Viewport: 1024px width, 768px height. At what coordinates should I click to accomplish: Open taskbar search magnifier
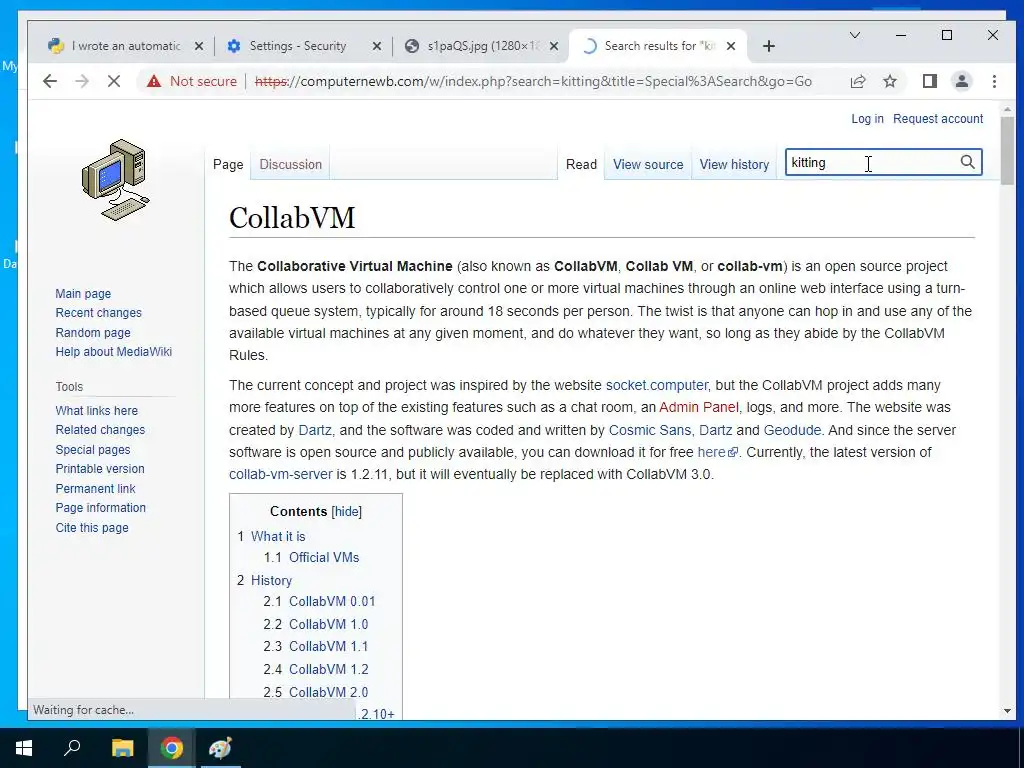[72, 748]
